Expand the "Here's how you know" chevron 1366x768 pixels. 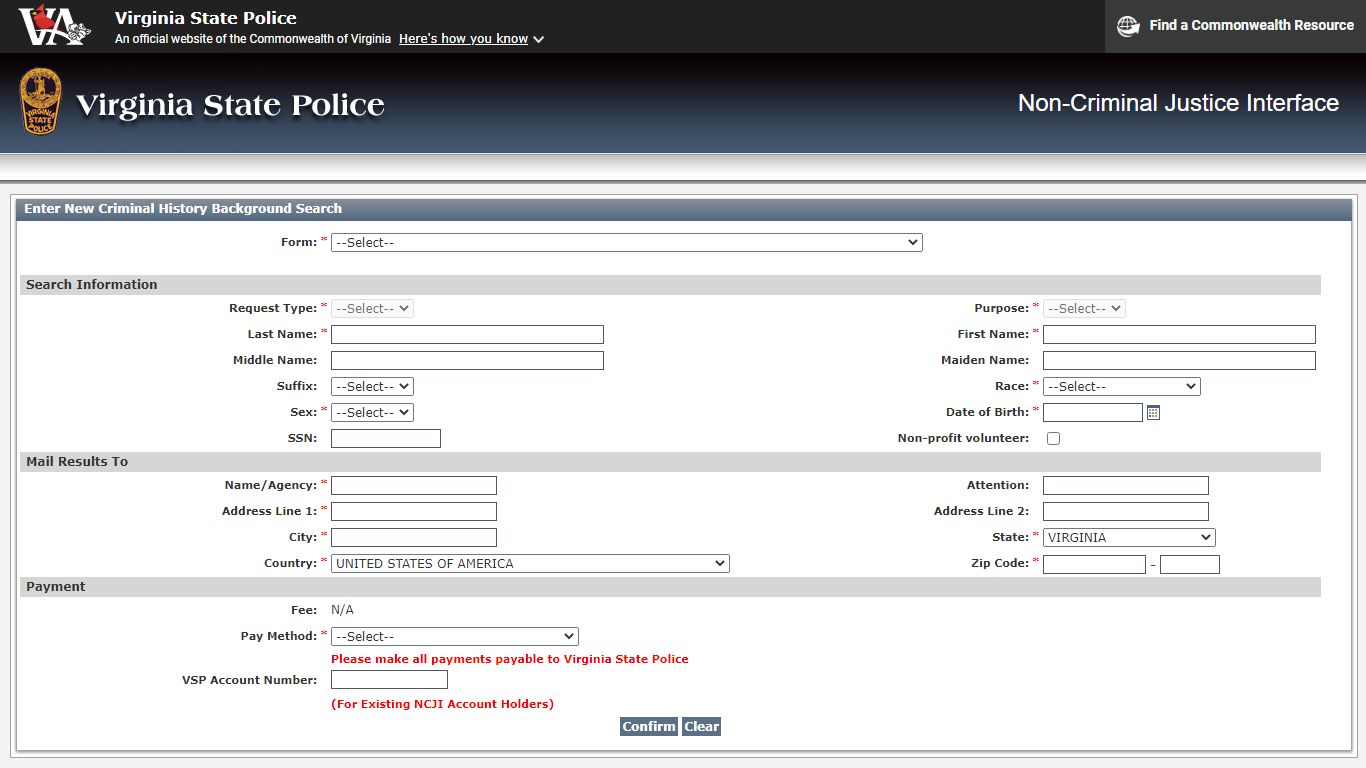pos(538,40)
